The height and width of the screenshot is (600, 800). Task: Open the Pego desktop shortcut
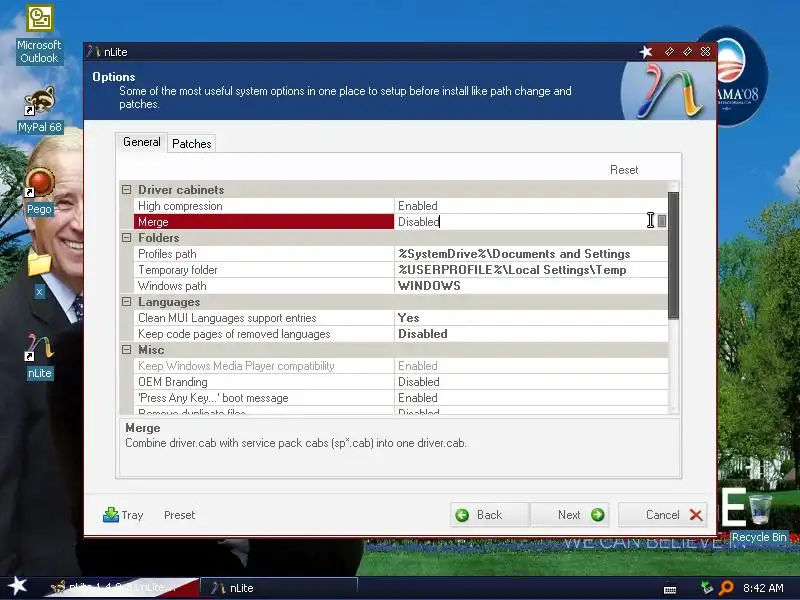(39, 191)
